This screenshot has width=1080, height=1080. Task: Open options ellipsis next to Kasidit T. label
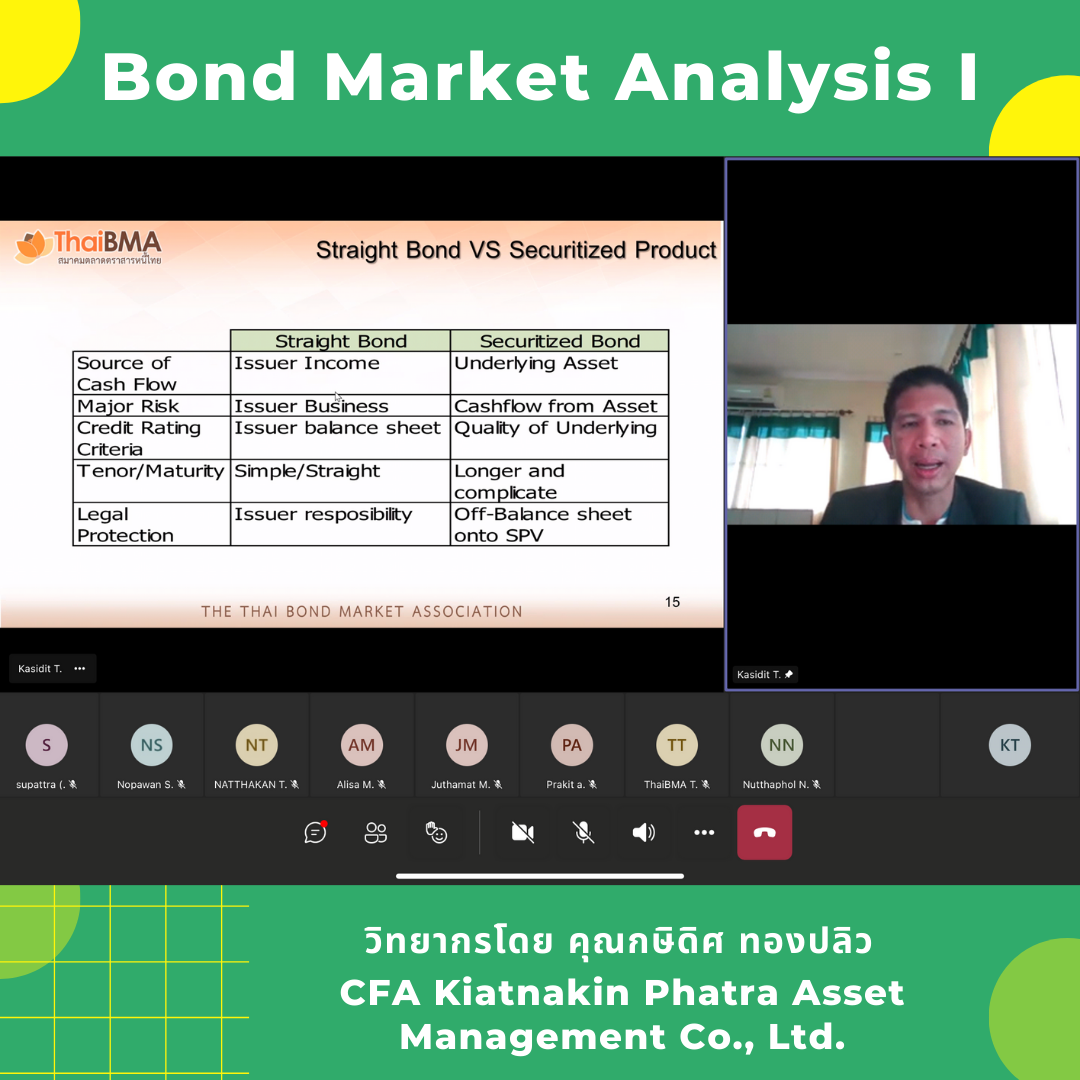coord(80,669)
